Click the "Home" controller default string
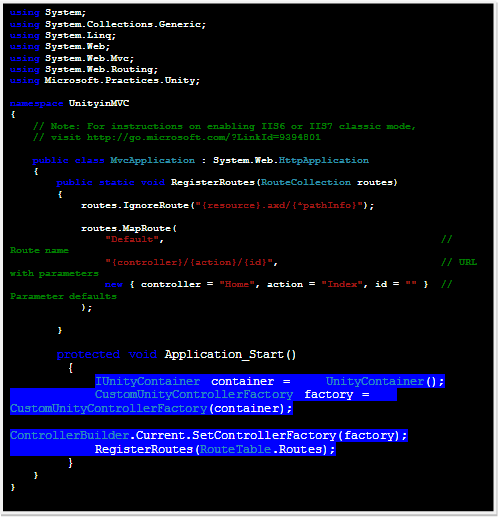Screen dimensions: 498x518 pos(237,284)
